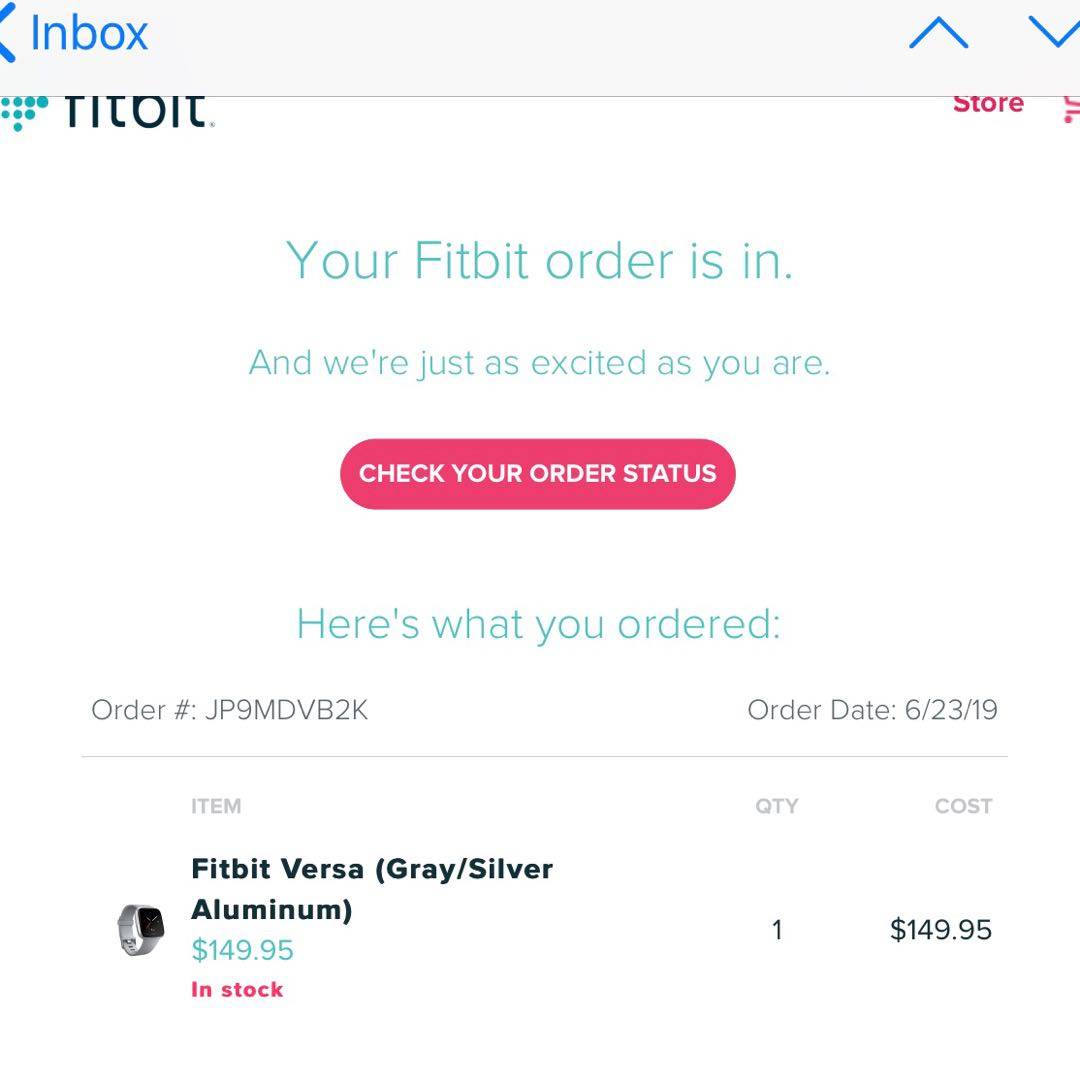Tap the ITEM column header
Screen dimensions: 1080x1080
point(216,806)
